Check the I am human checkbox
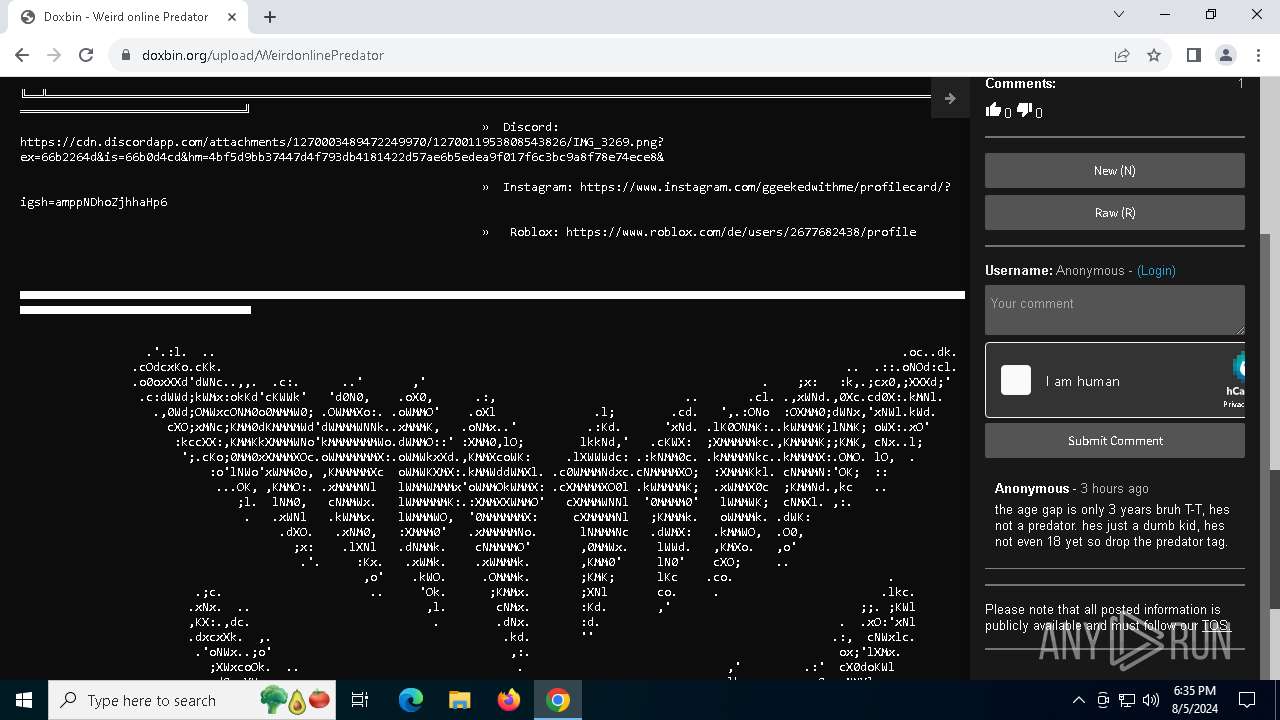Image resolution: width=1280 pixels, height=720 pixels. [1016, 380]
